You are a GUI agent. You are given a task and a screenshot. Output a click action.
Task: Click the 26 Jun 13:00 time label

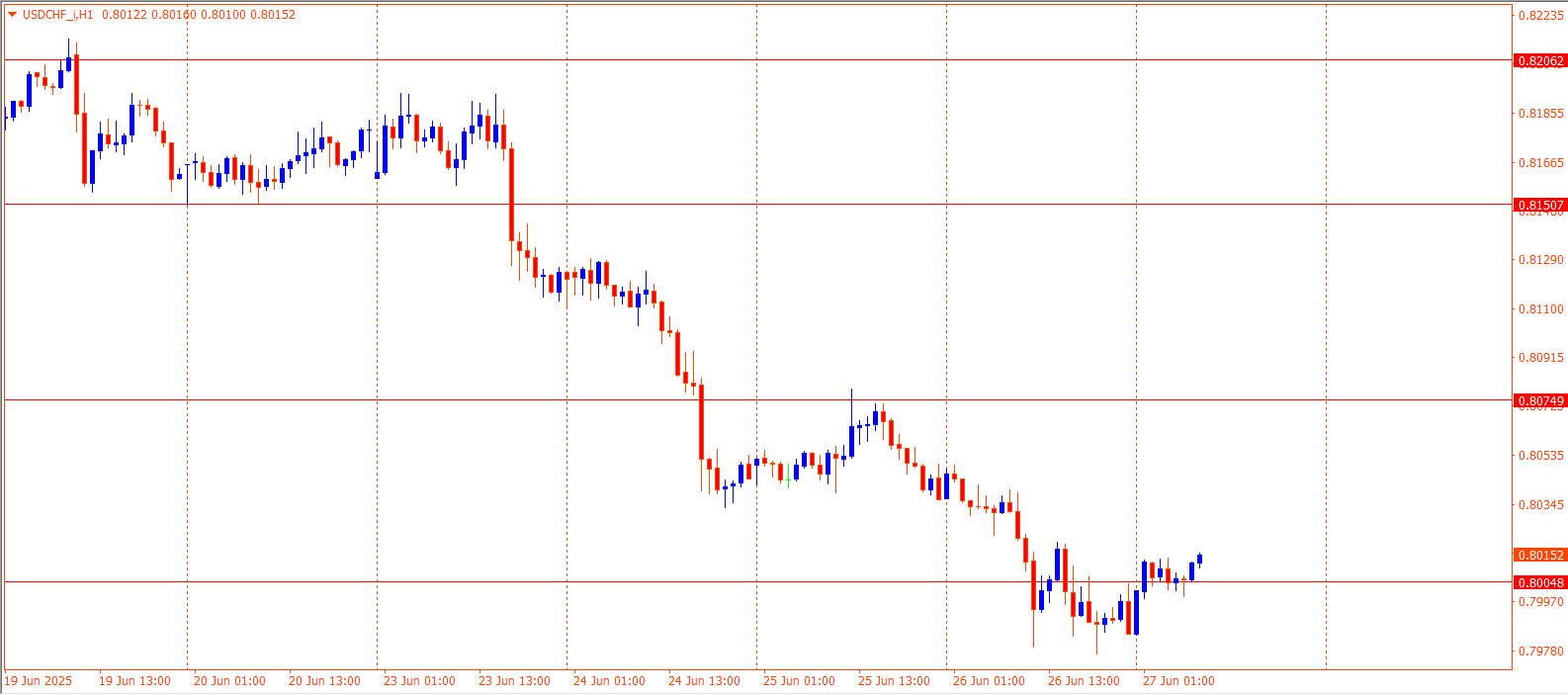click(x=1084, y=681)
